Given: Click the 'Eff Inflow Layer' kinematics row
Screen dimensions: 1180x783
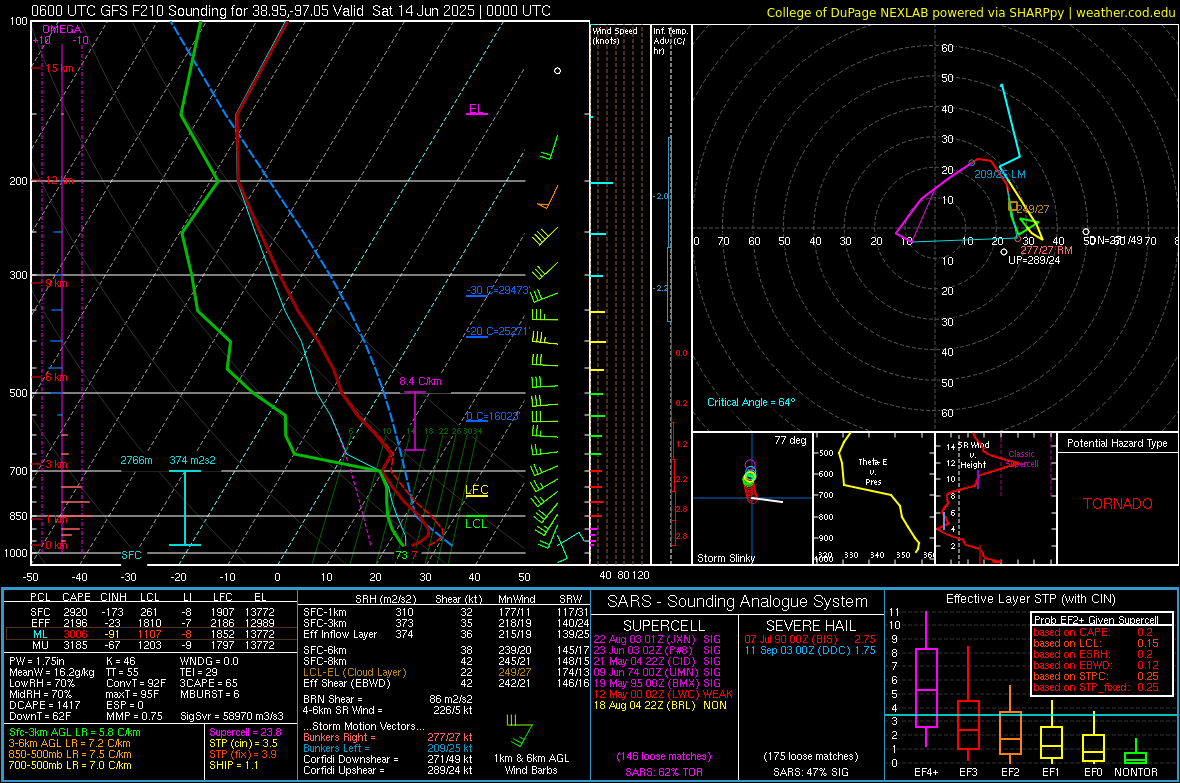Looking at the screenshot, I should pyautogui.click(x=446, y=634).
